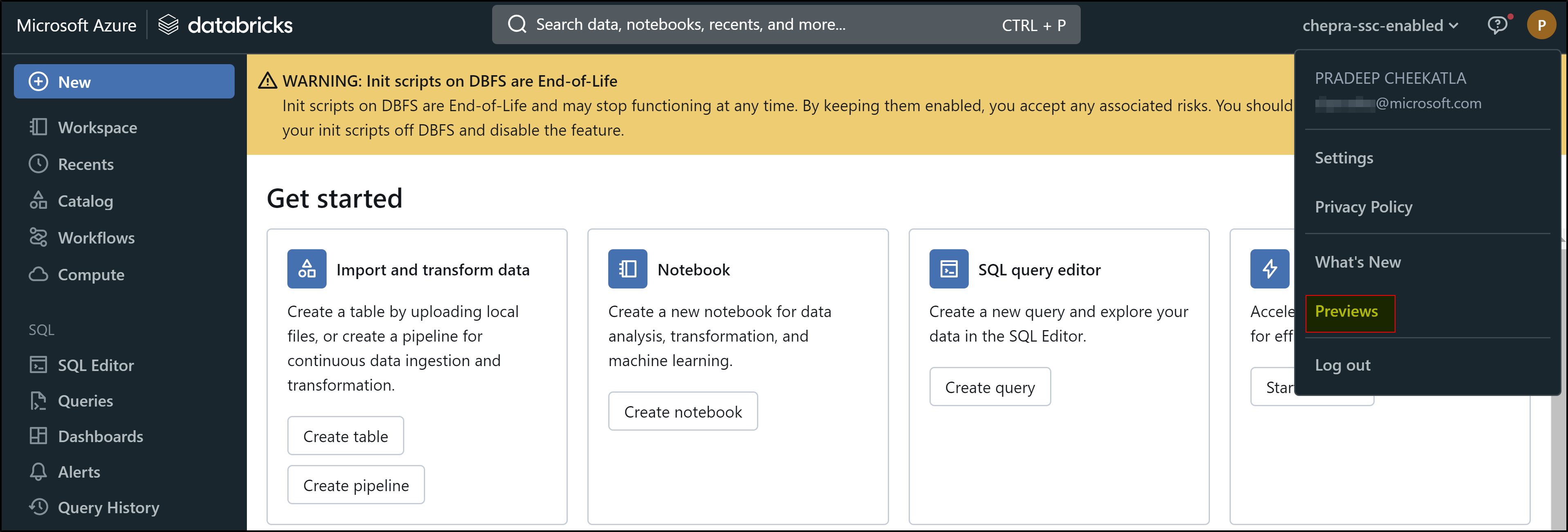Click the What's New link
1568x532 pixels.
pos(1357,262)
